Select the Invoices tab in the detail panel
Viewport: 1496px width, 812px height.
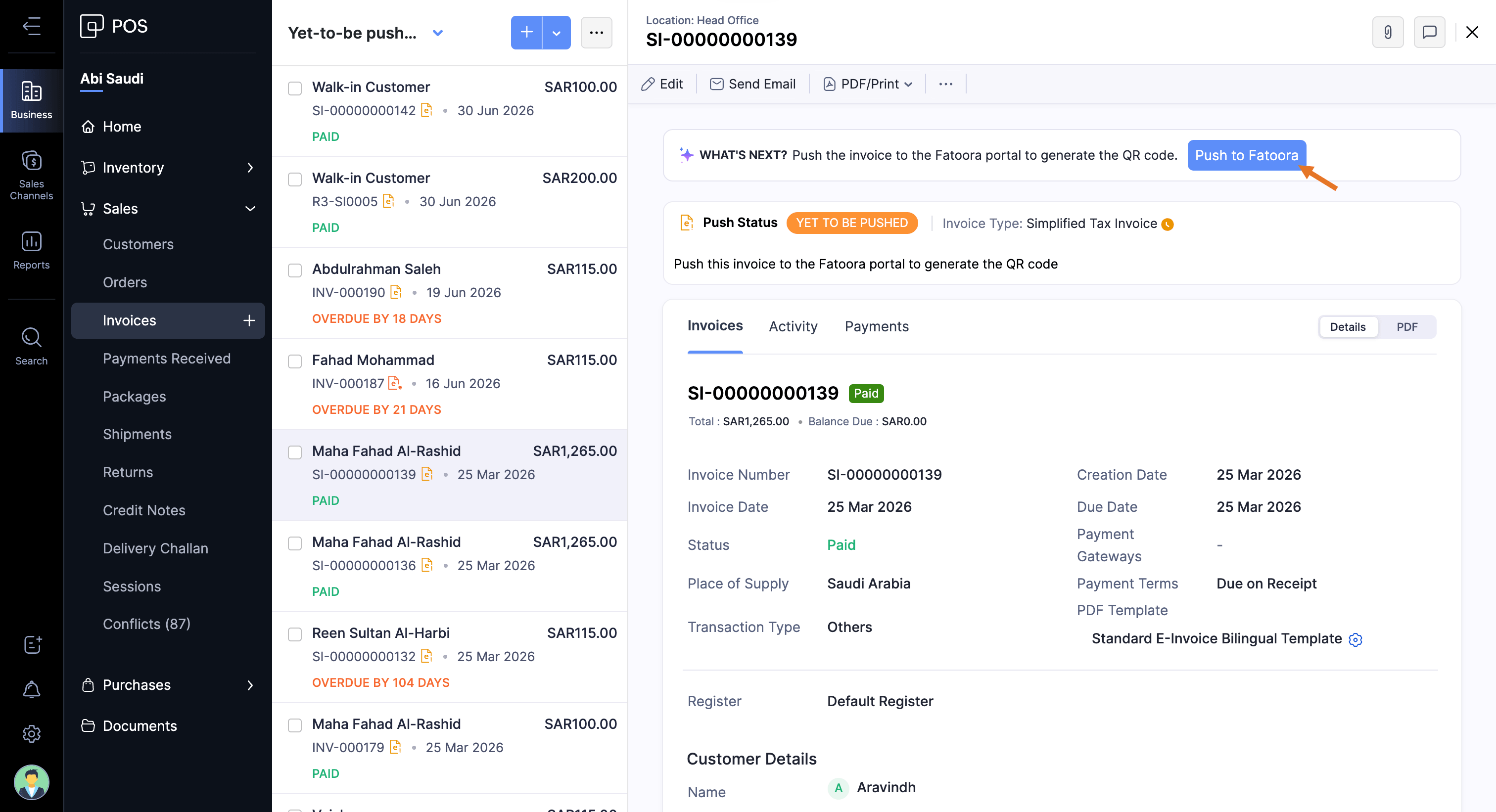tap(715, 325)
